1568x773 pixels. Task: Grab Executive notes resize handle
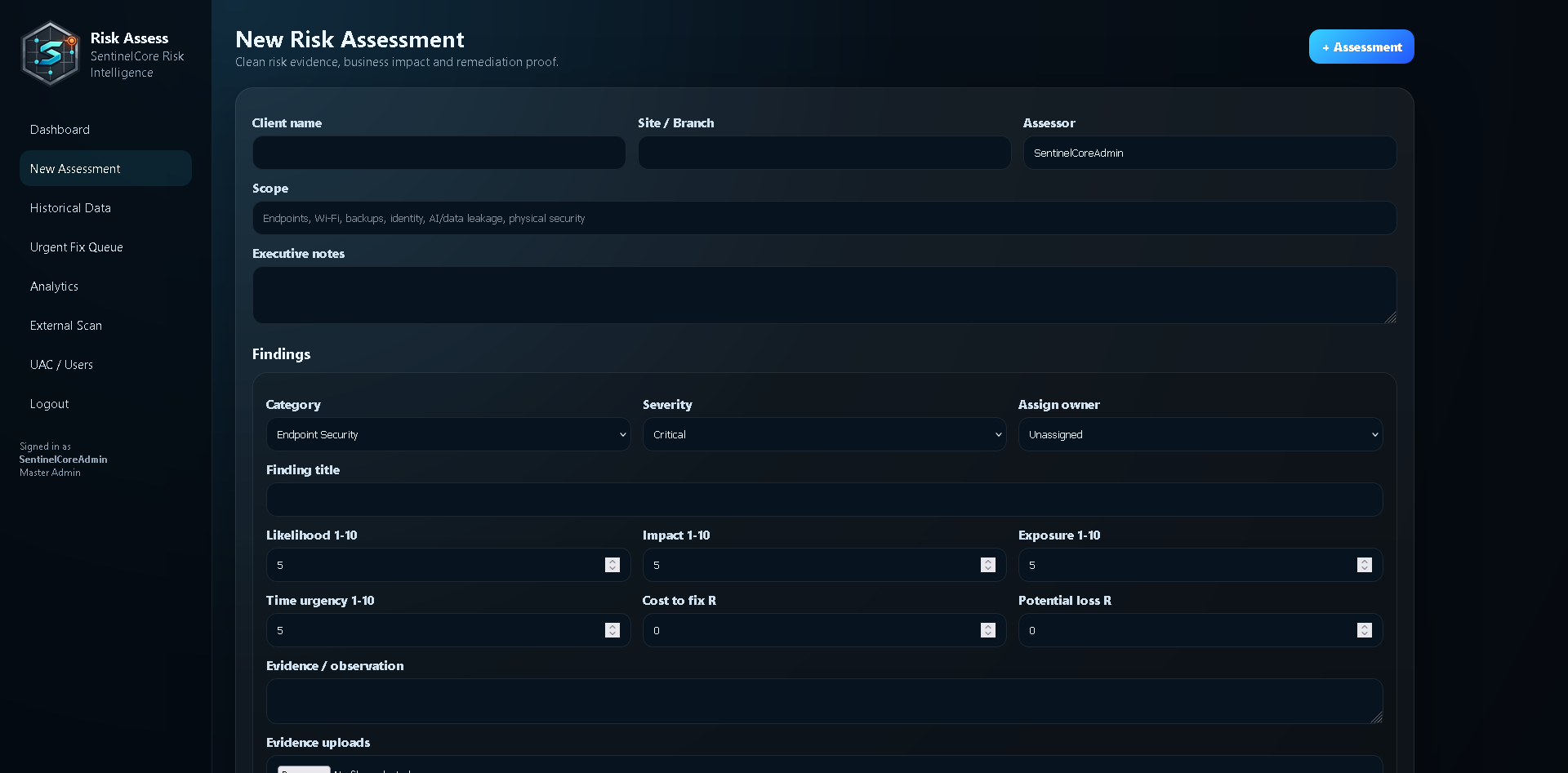tap(1391, 318)
